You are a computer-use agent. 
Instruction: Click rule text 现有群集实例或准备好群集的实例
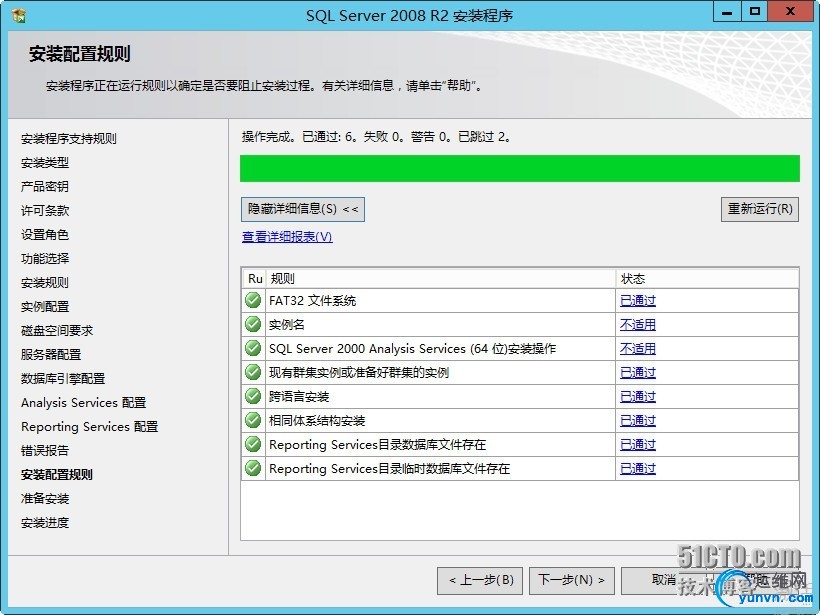click(x=359, y=373)
